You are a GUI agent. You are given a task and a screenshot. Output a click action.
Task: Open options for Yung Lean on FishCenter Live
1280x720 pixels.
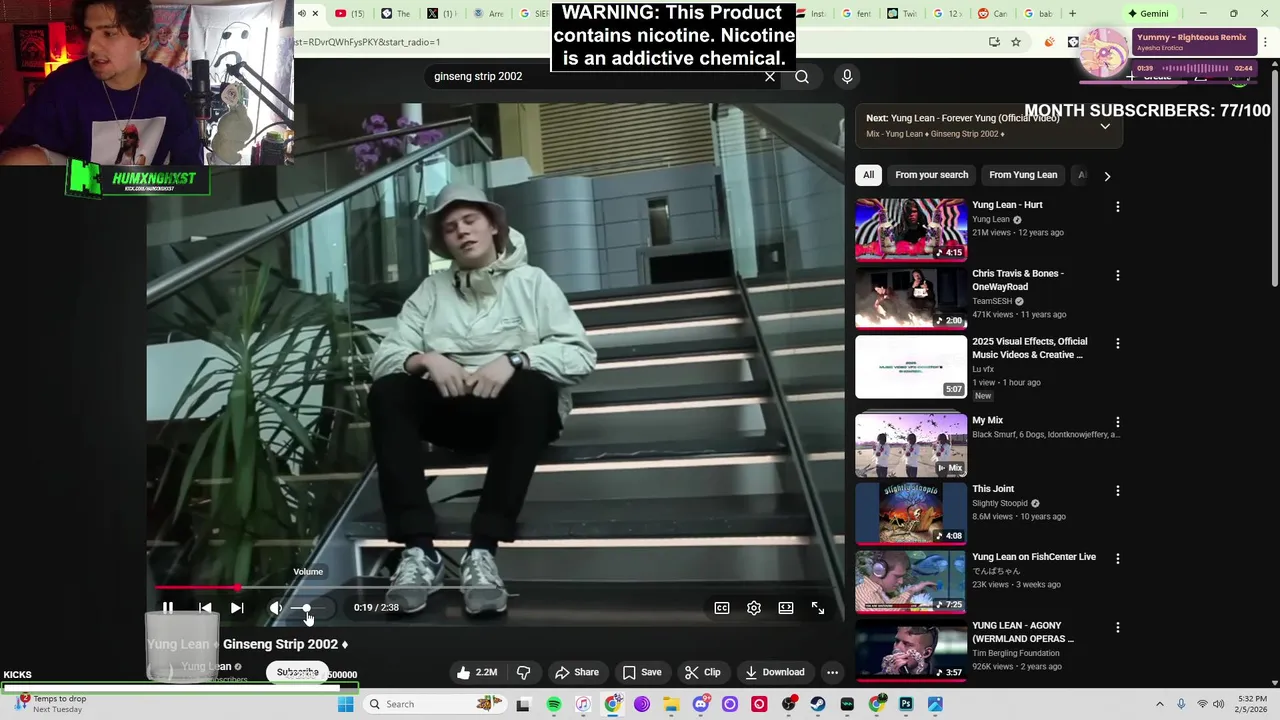pos(1118,558)
